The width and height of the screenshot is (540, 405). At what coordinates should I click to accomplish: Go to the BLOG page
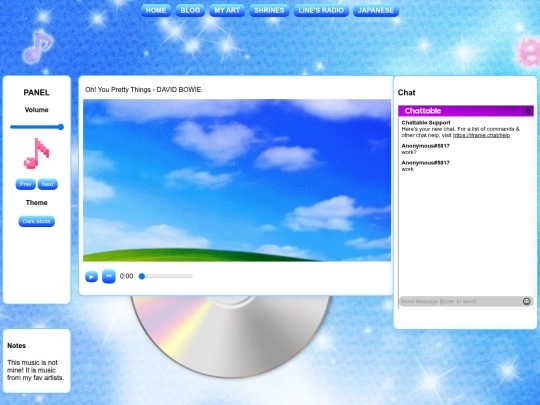click(x=190, y=10)
